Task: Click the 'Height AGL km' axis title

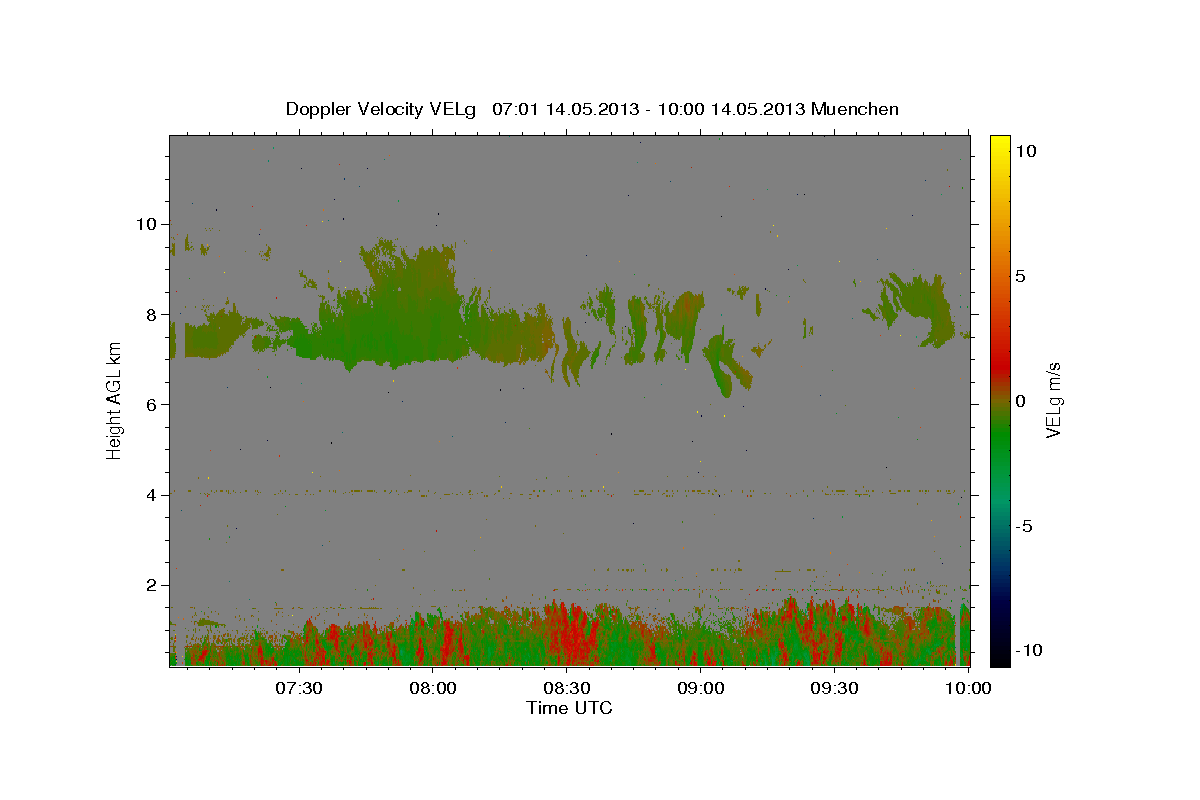Action: tap(115, 400)
